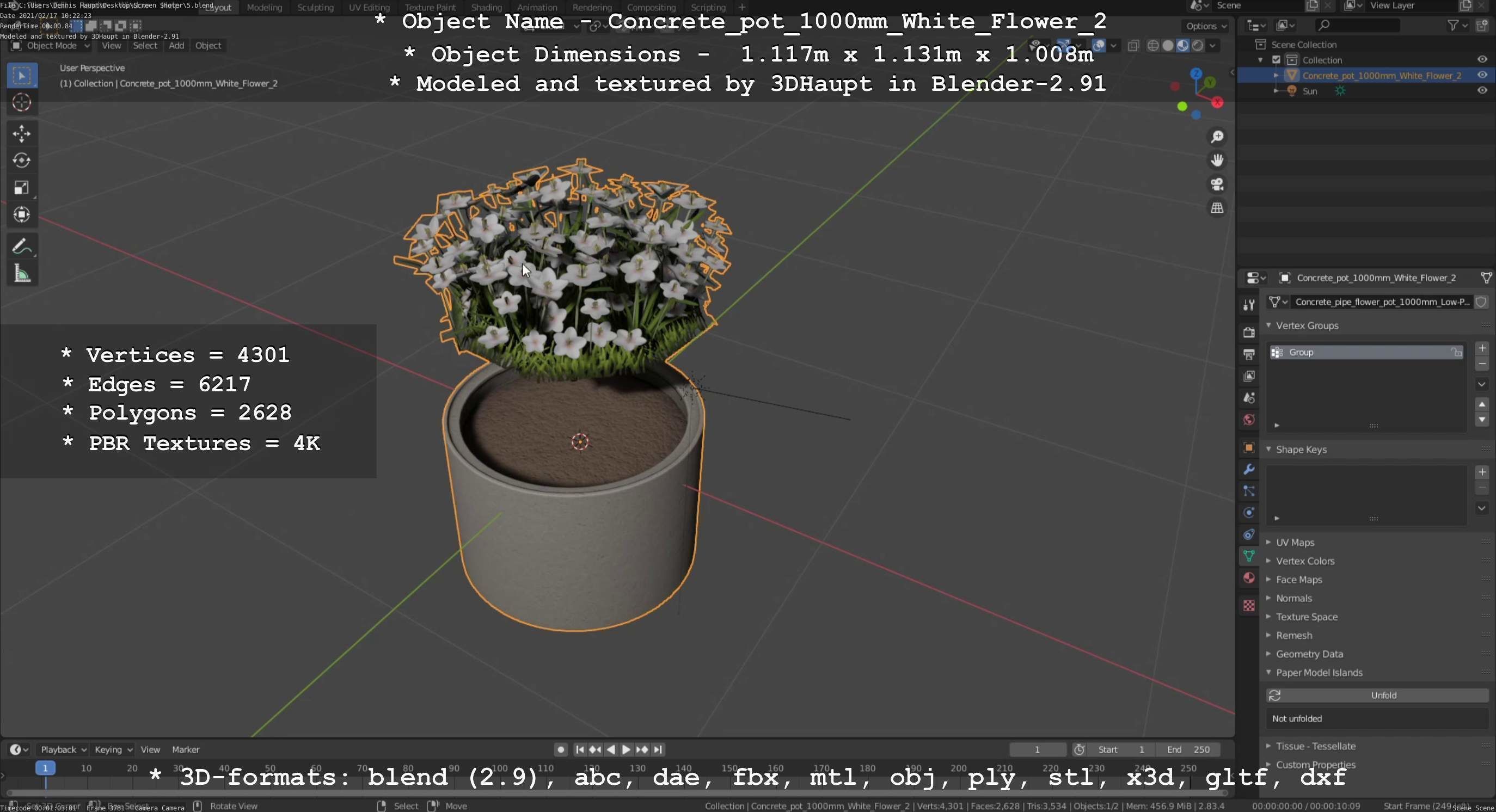The width and height of the screenshot is (1496, 812).
Task: Open the Scene properties tab
Action: 1249,398
